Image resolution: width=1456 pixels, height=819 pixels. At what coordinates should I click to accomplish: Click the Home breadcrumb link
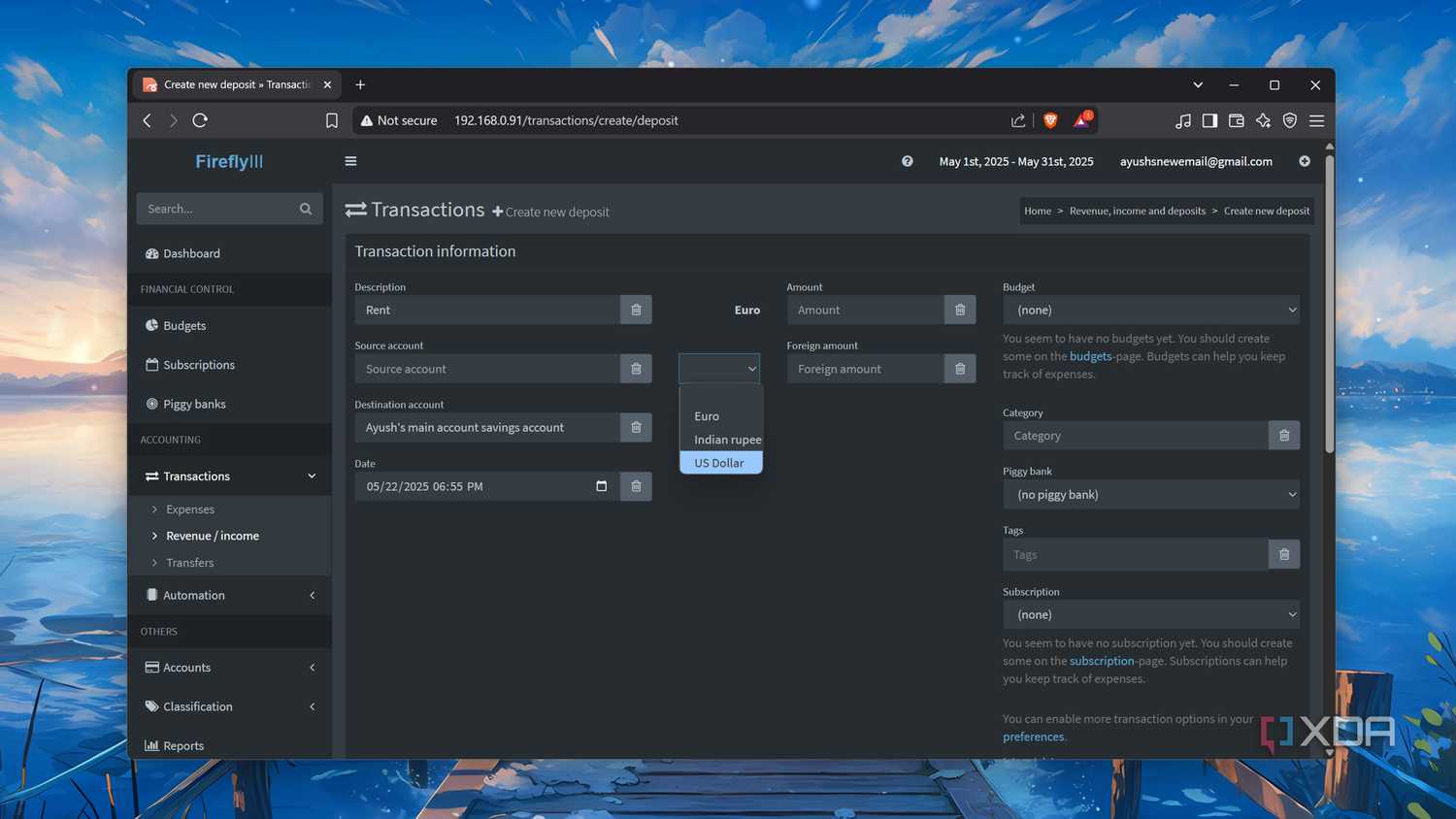click(x=1038, y=211)
